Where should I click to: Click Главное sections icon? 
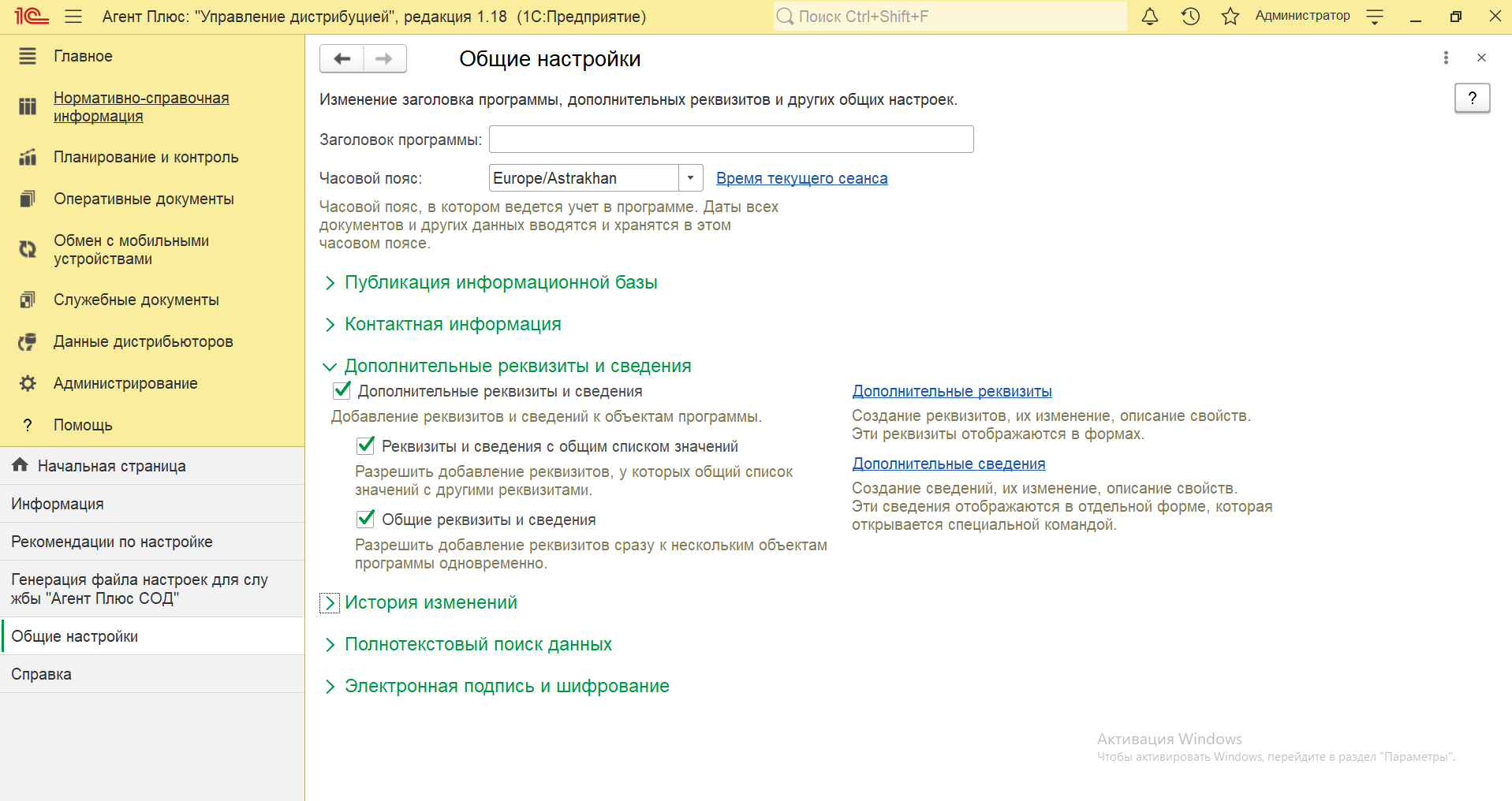pos(28,56)
